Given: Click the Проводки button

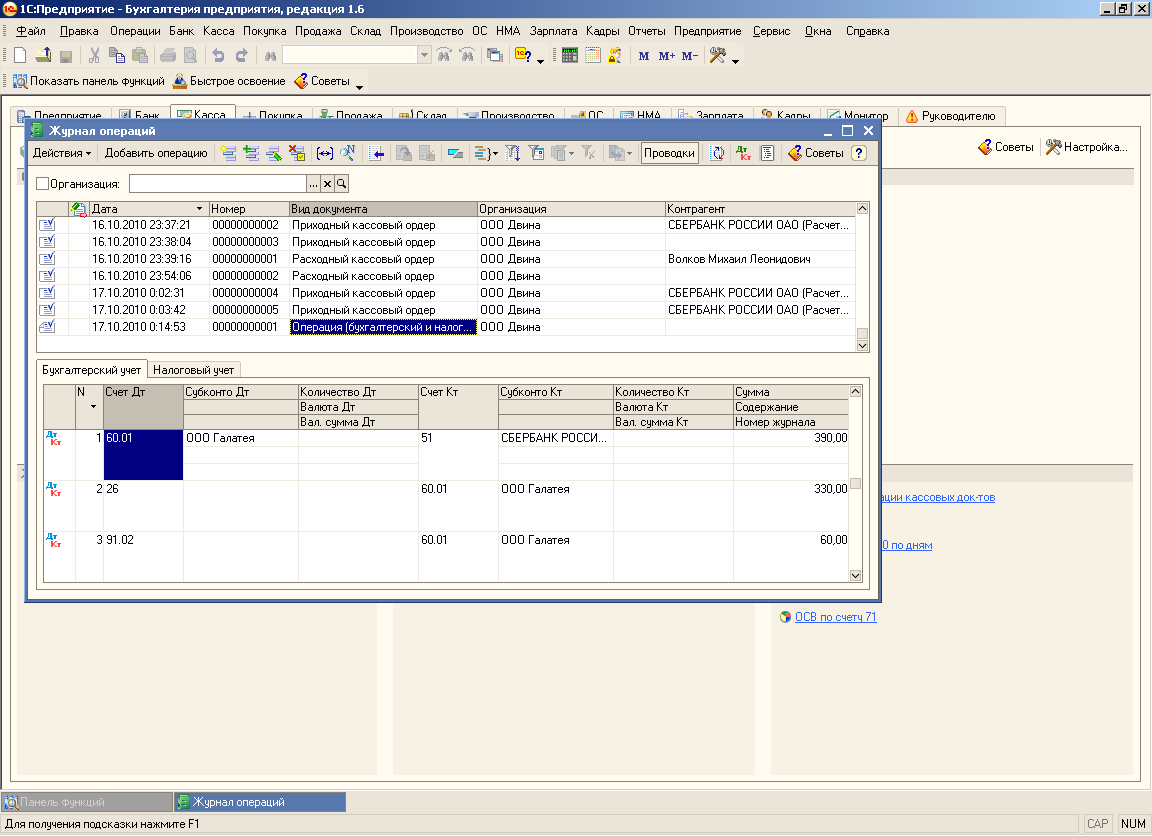Looking at the screenshot, I should 669,153.
